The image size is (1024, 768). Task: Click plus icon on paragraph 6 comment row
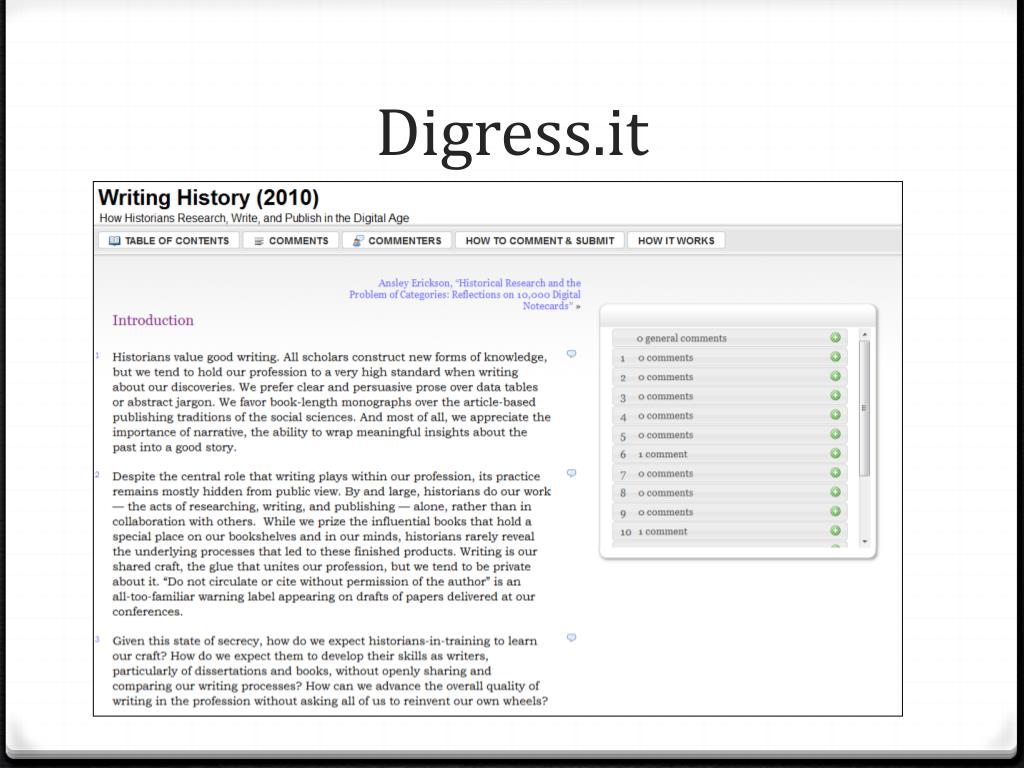(x=835, y=453)
